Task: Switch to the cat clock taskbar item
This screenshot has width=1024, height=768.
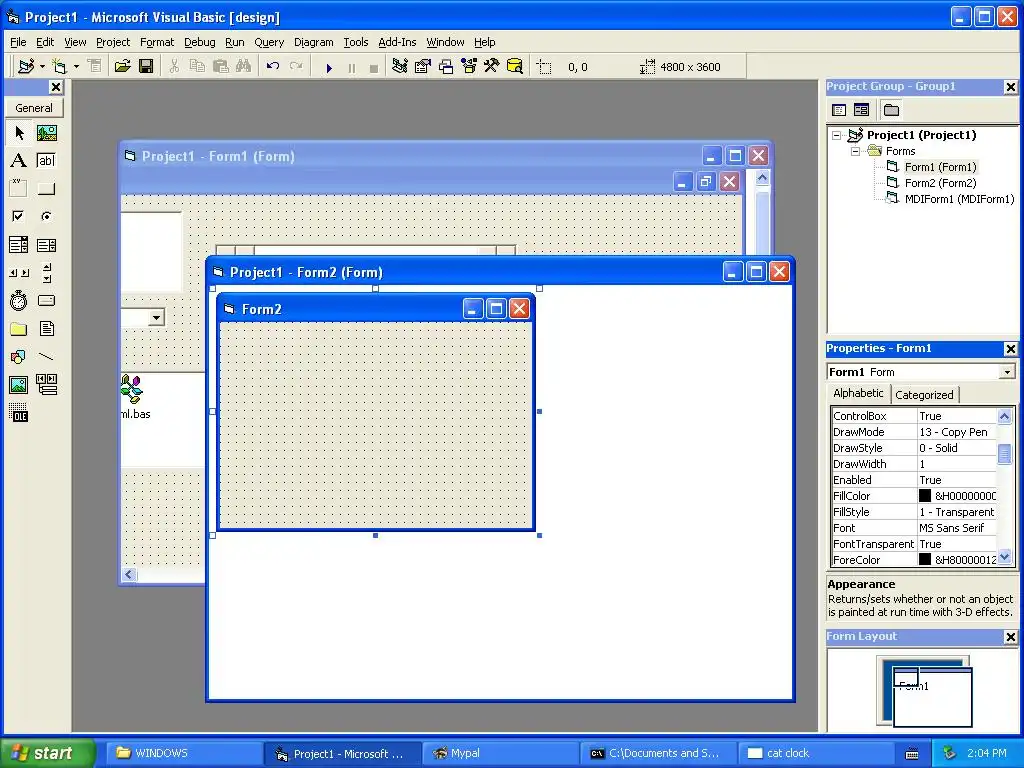Action: pyautogui.click(x=816, y=753)
